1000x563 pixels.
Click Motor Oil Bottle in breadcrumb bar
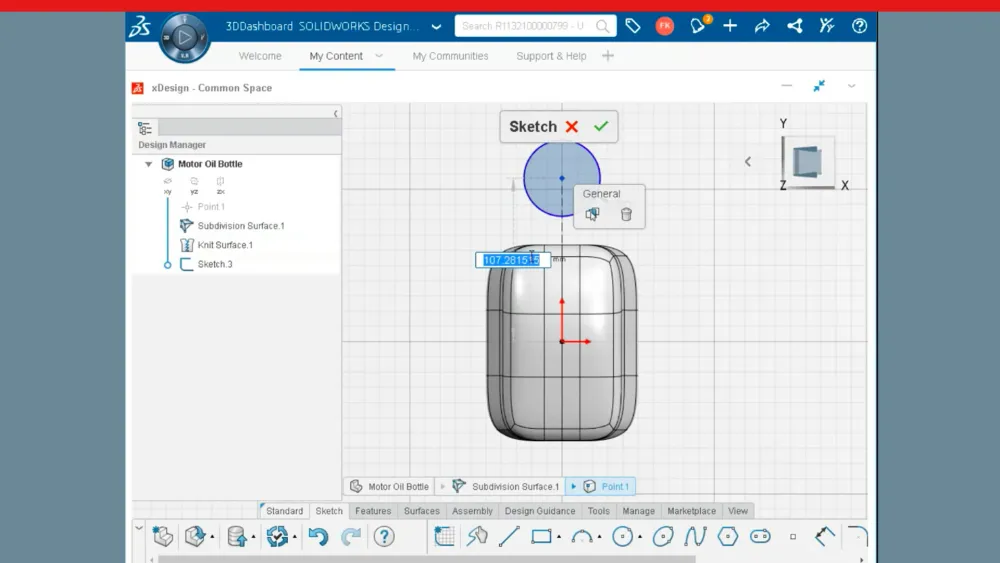point(390,486)
